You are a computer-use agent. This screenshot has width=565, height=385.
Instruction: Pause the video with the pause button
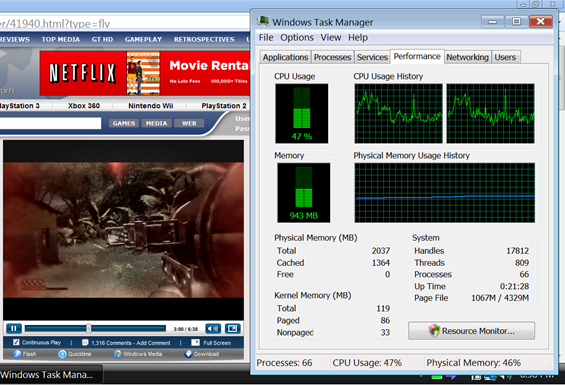pos(14,328)
